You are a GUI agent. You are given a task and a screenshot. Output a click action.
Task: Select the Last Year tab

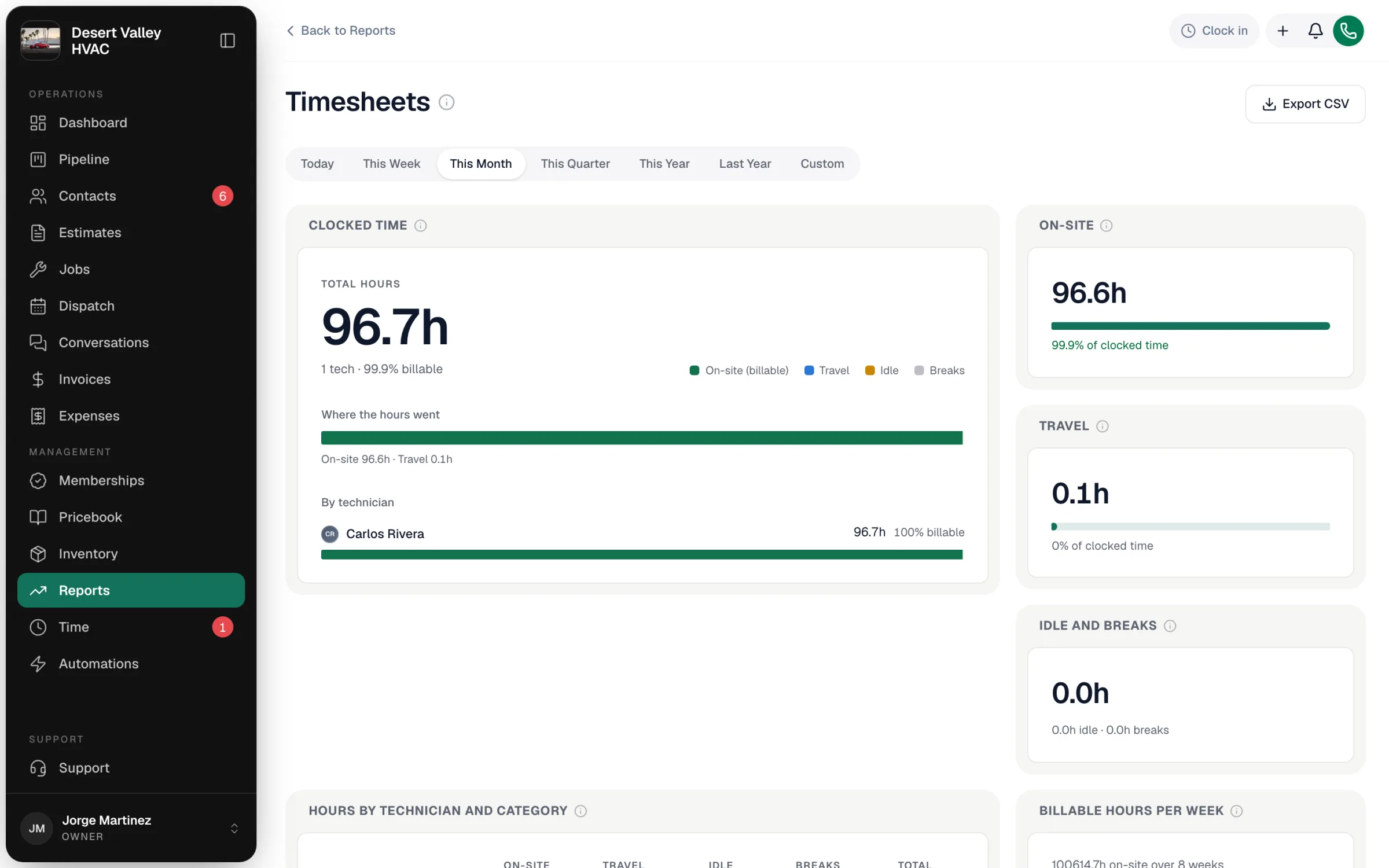click(745, 164)
